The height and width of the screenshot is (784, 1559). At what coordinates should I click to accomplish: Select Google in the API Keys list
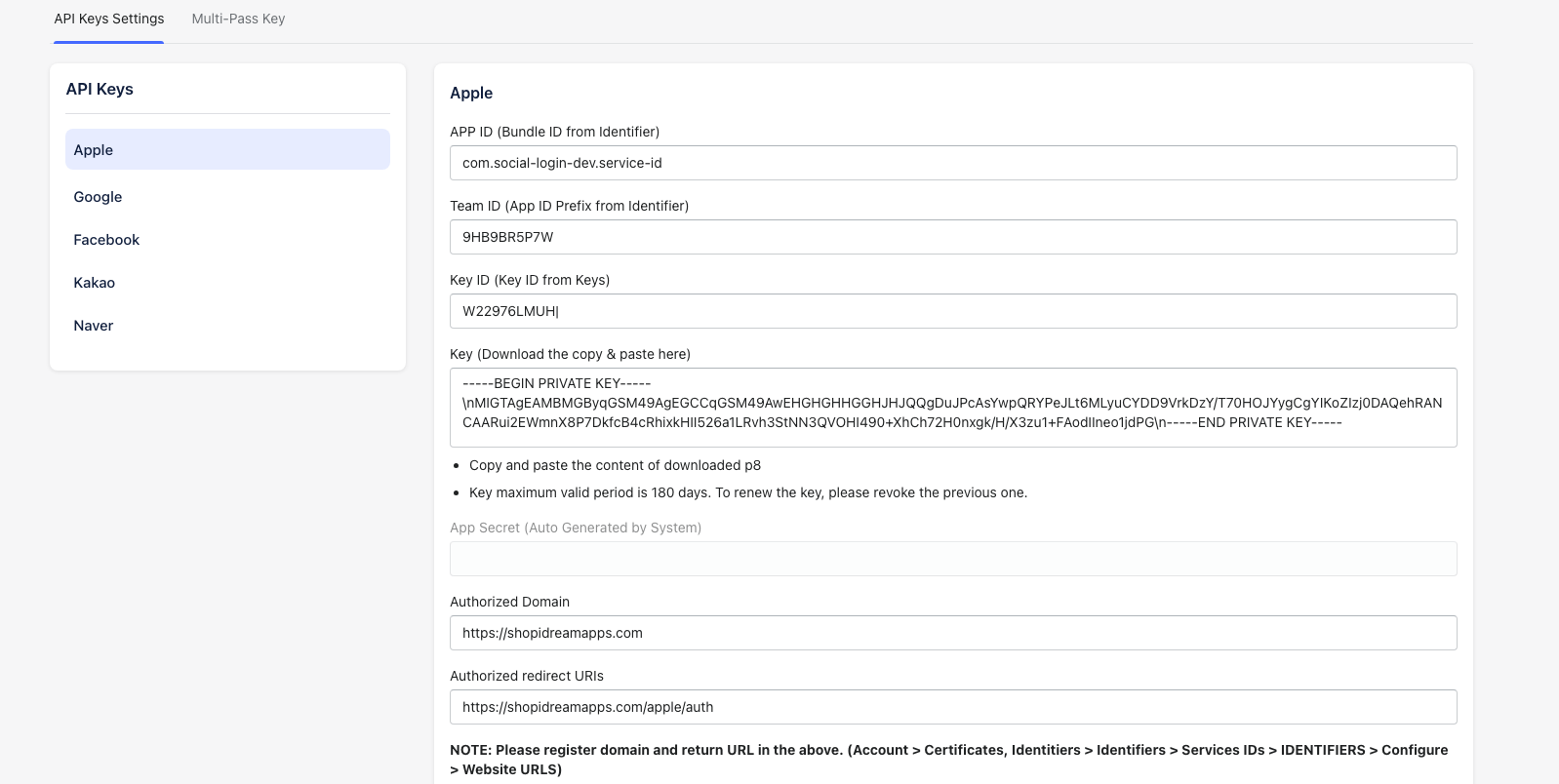pyautogui.click(x=227, y=196)
